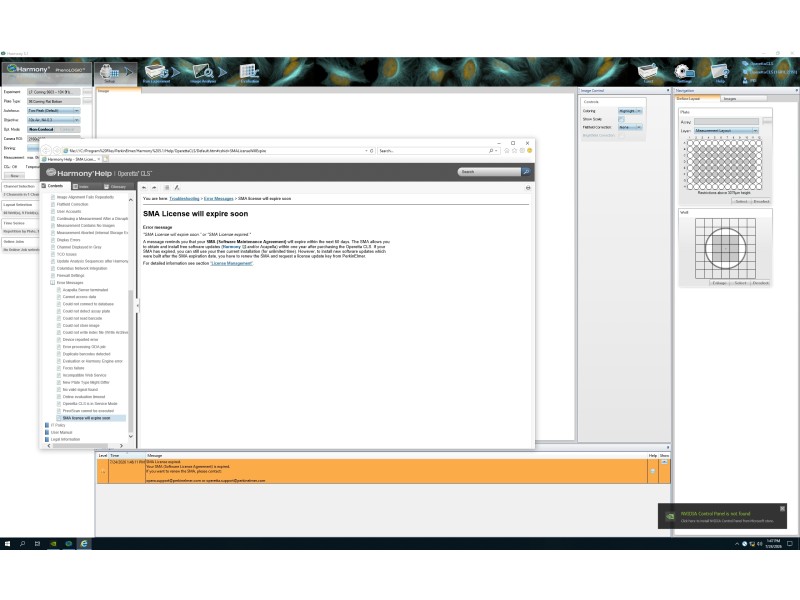Click Enlarge button under well view

[719, 283]
